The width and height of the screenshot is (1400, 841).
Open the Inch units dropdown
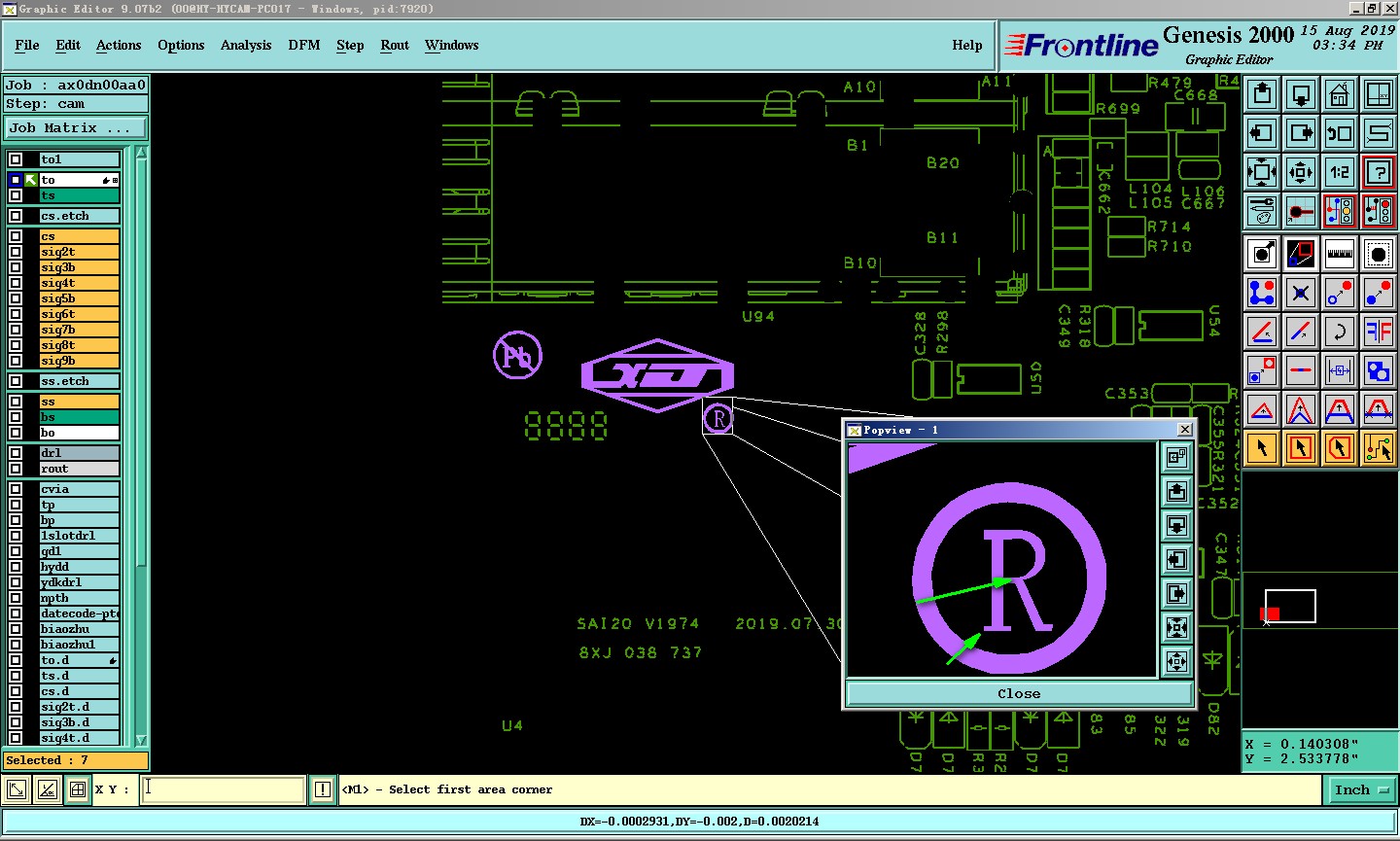coord(1361,789)
